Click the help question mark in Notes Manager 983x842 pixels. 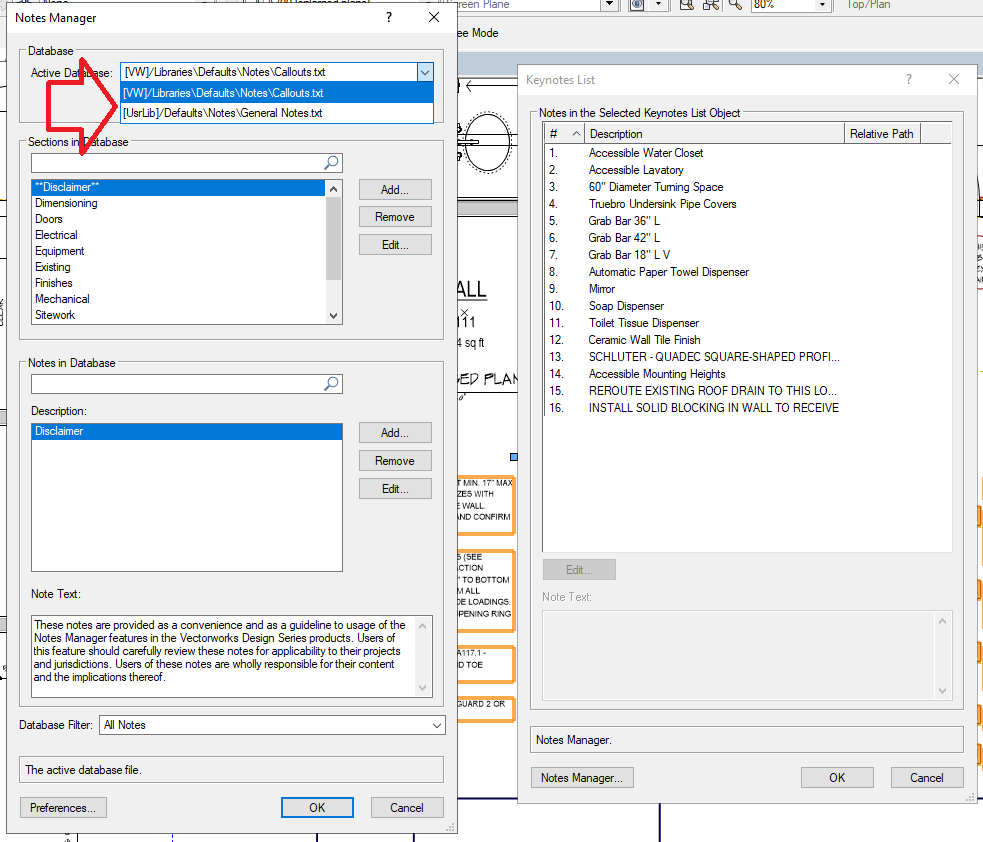[x=389, y=18]
